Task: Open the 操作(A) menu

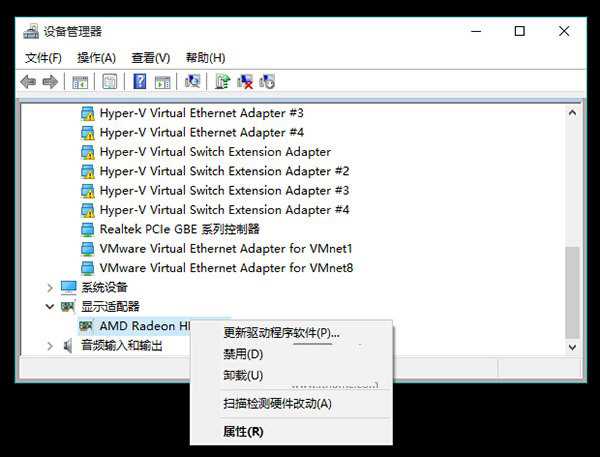Action: [96, 58]
